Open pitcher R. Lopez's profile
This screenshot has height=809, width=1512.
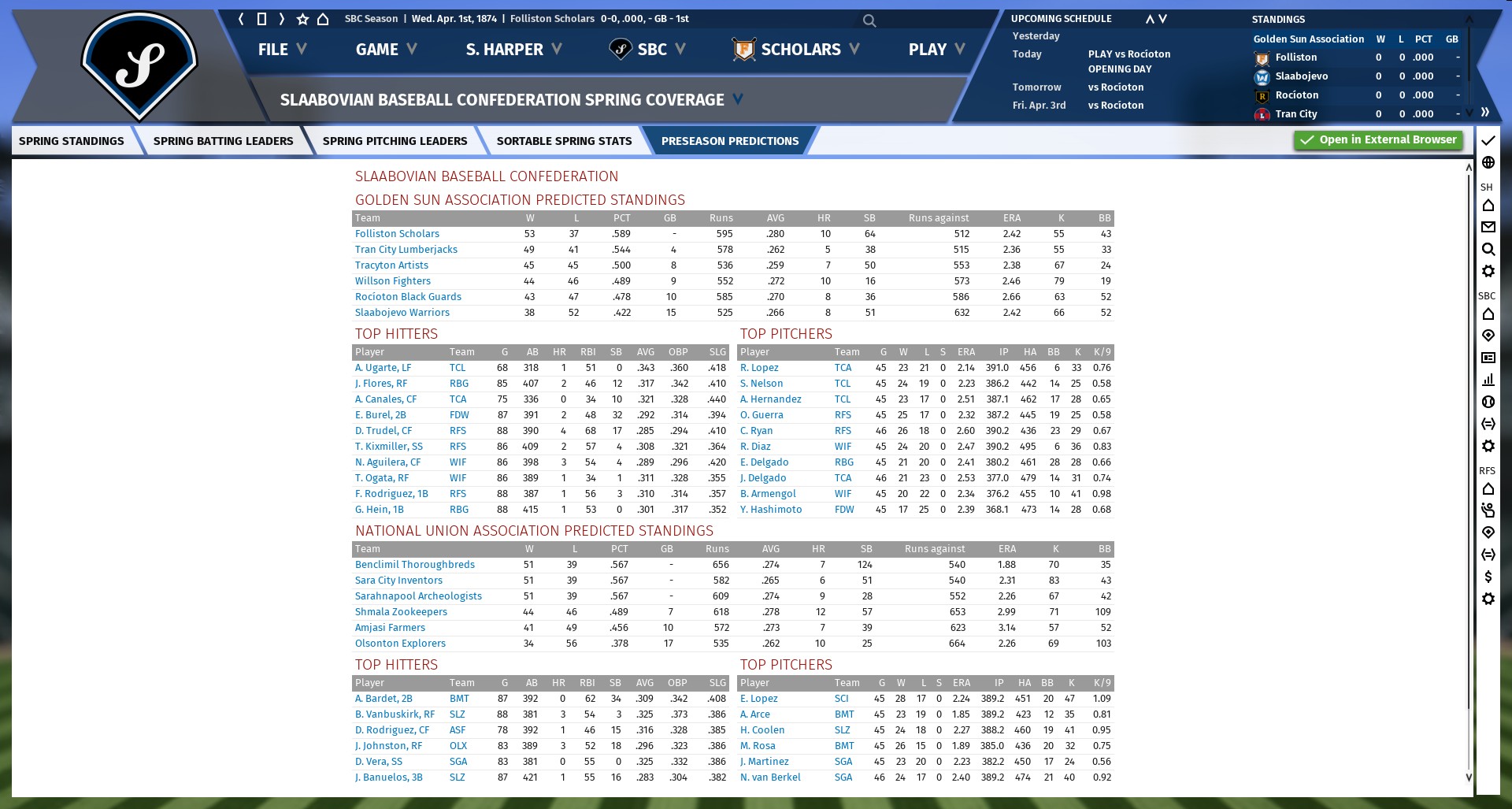pyautogui.click(x=759, y=368)
